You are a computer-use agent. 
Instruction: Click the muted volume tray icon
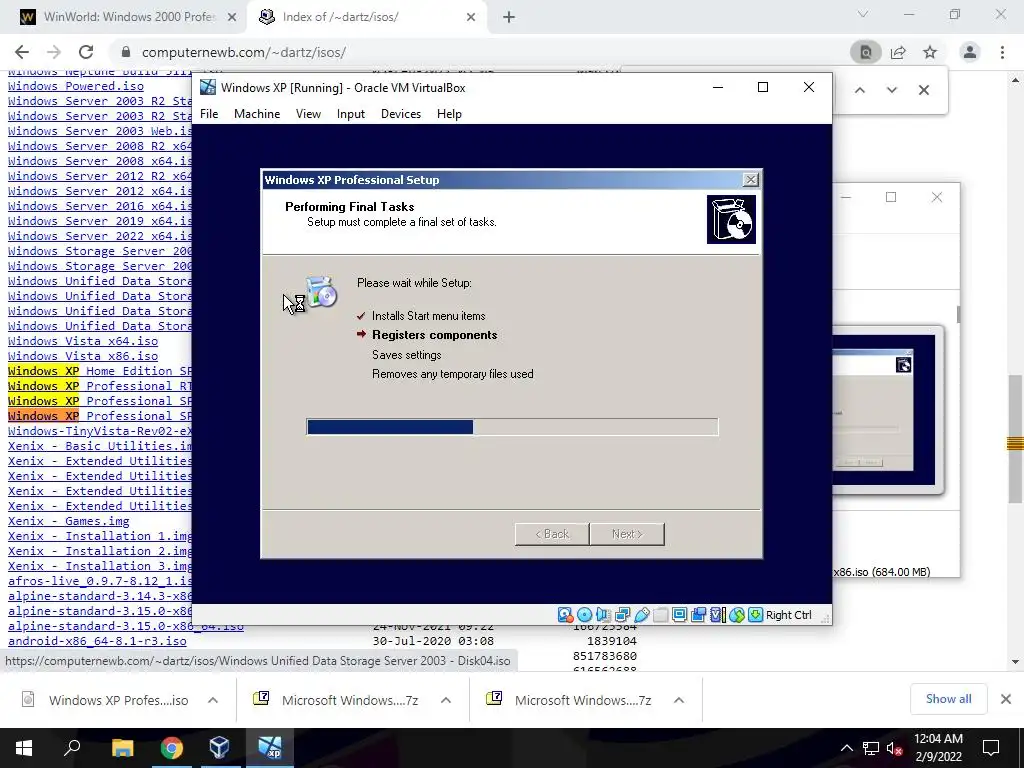tap(895, 748)
